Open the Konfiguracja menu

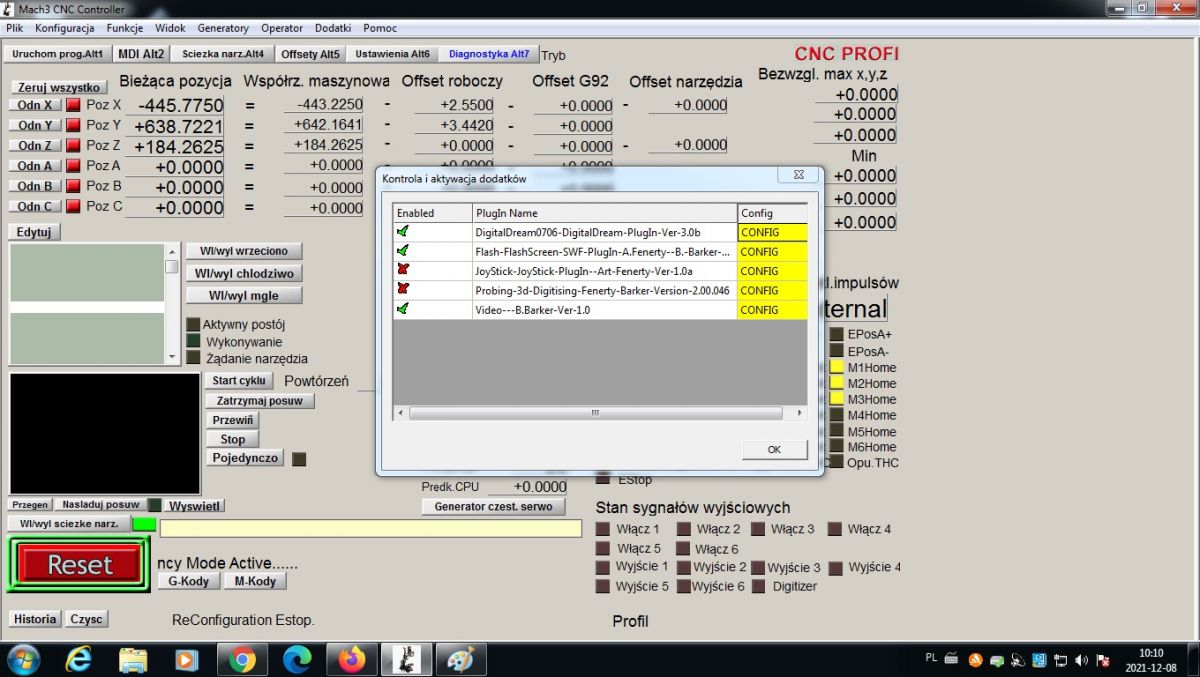point(64,28)
